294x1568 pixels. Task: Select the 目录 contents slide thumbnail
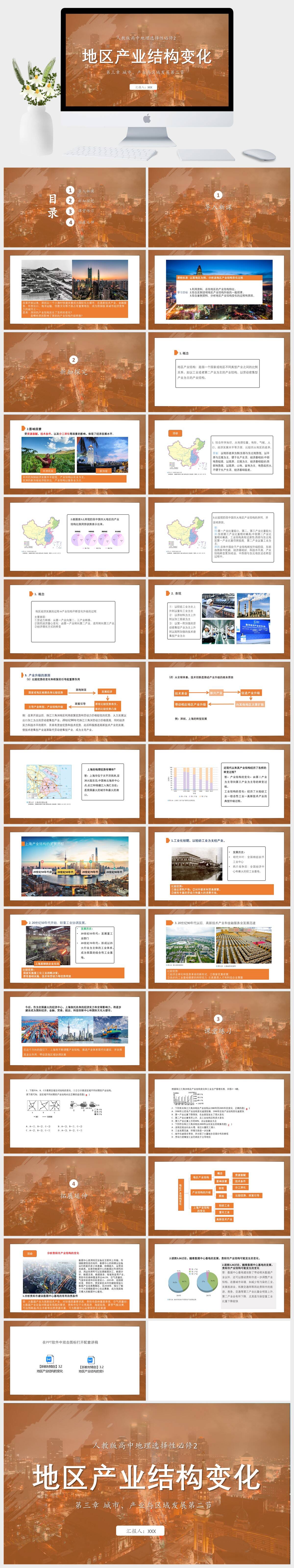click(74, 207)
